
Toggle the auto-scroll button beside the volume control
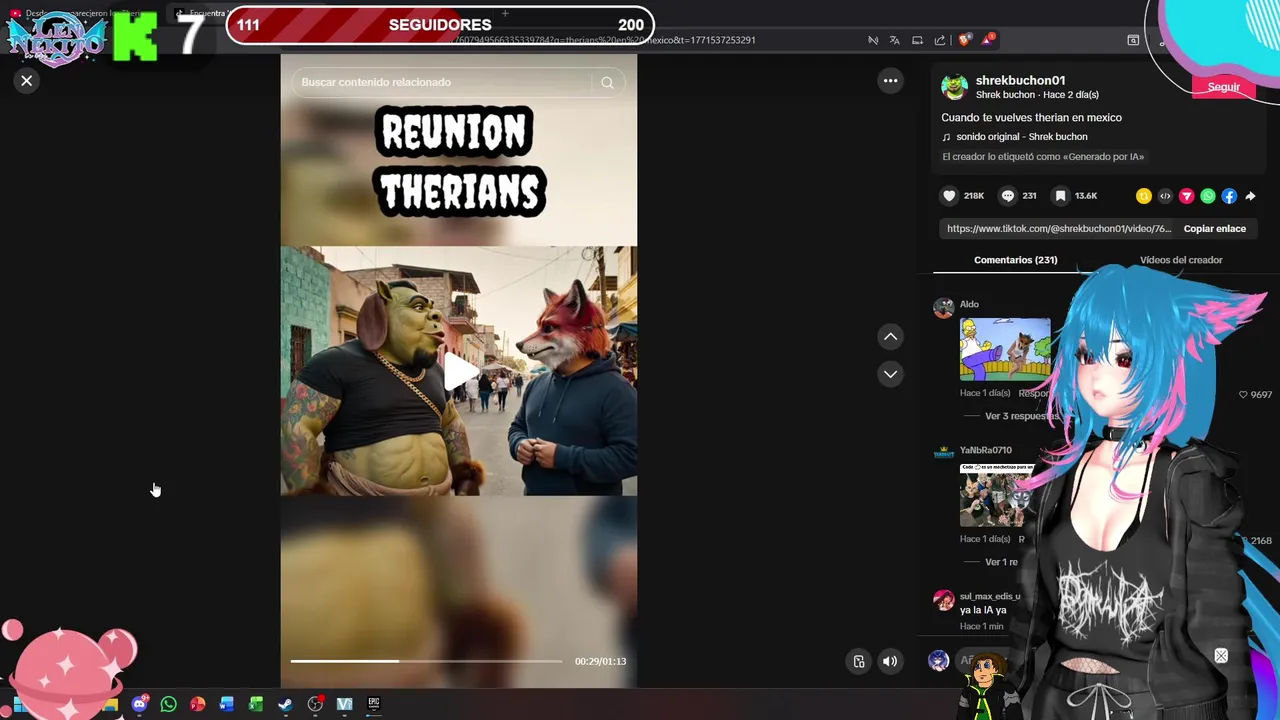point(858,661)
